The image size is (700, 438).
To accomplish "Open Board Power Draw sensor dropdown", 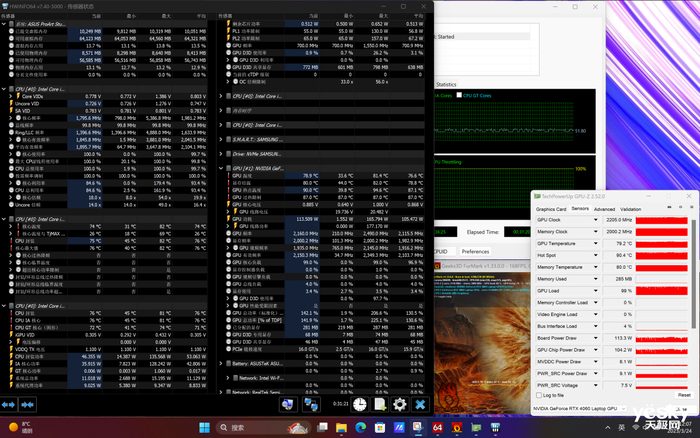I will (596, 338).
